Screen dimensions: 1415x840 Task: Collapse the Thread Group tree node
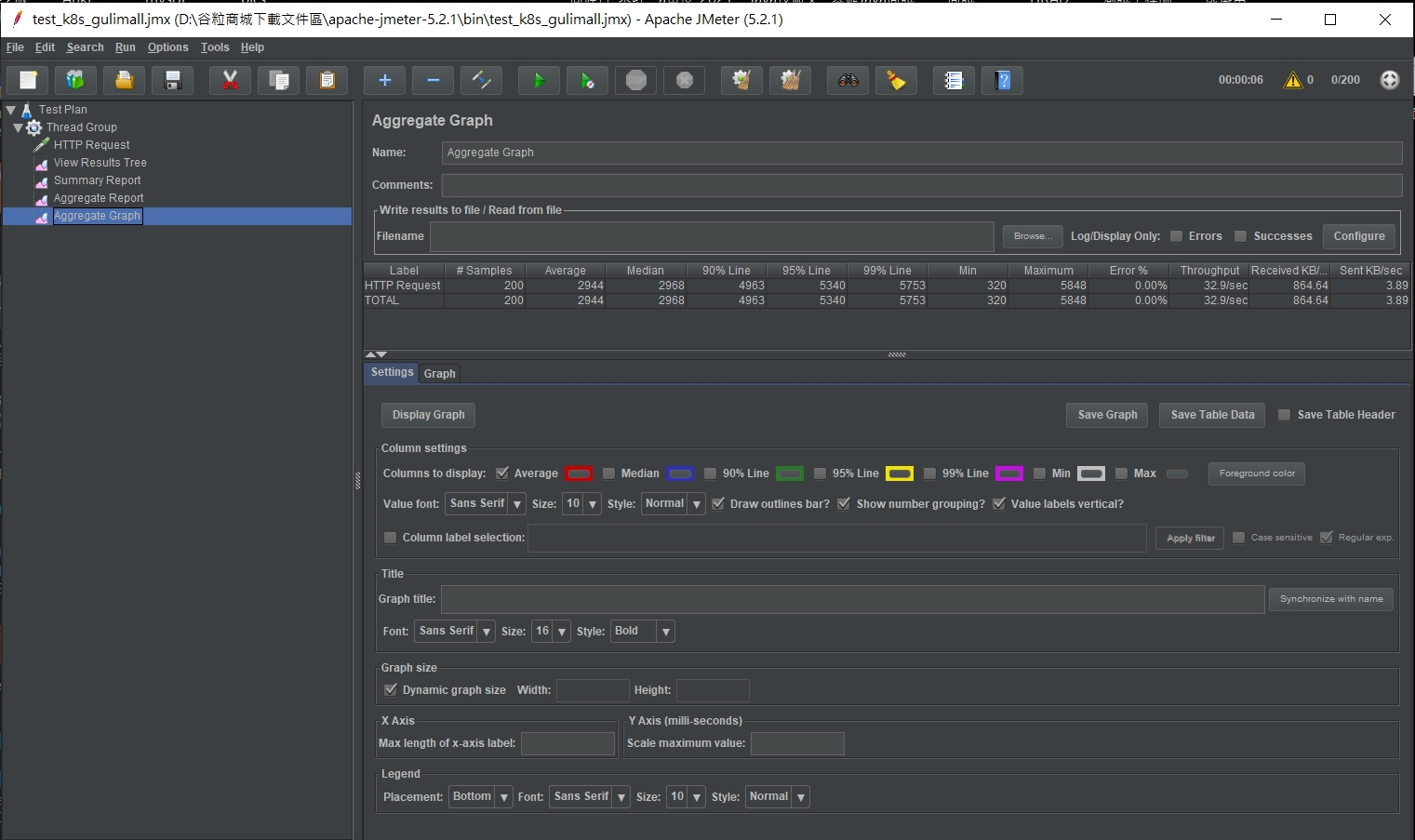[18, 127]
